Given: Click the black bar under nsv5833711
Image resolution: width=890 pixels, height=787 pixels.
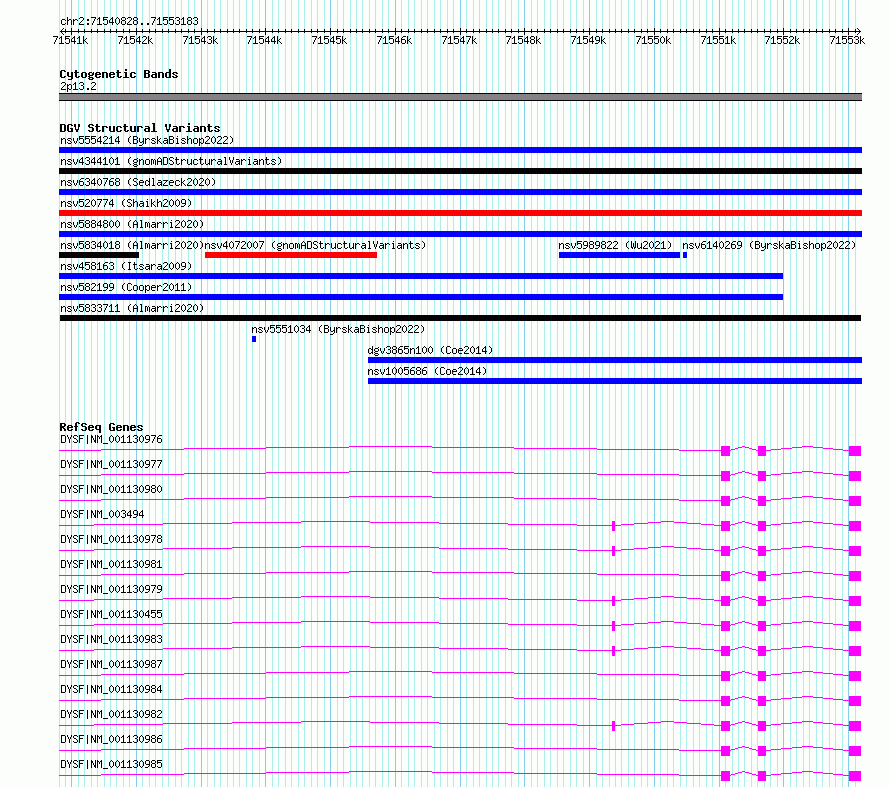Looking at the screenshot, I should click(460, 318).
